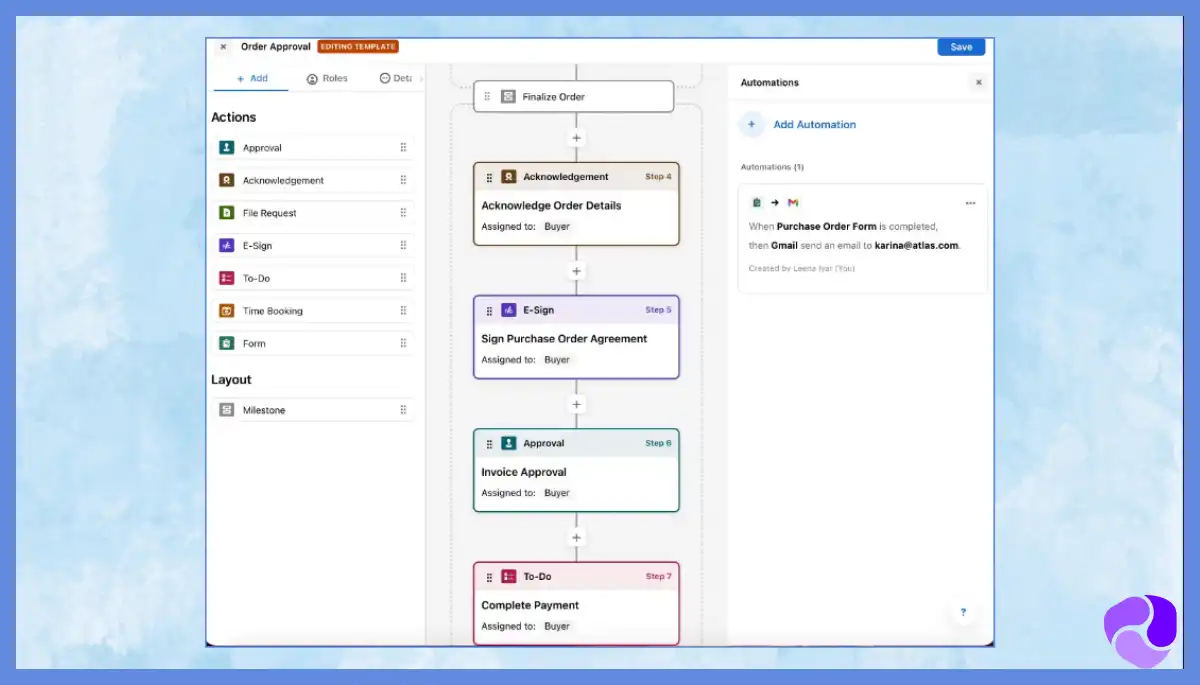1200x685 pixels.
Task: Expand hidden tabs with the right chevron
Action: pyautogui.click(x=420, y=78)
